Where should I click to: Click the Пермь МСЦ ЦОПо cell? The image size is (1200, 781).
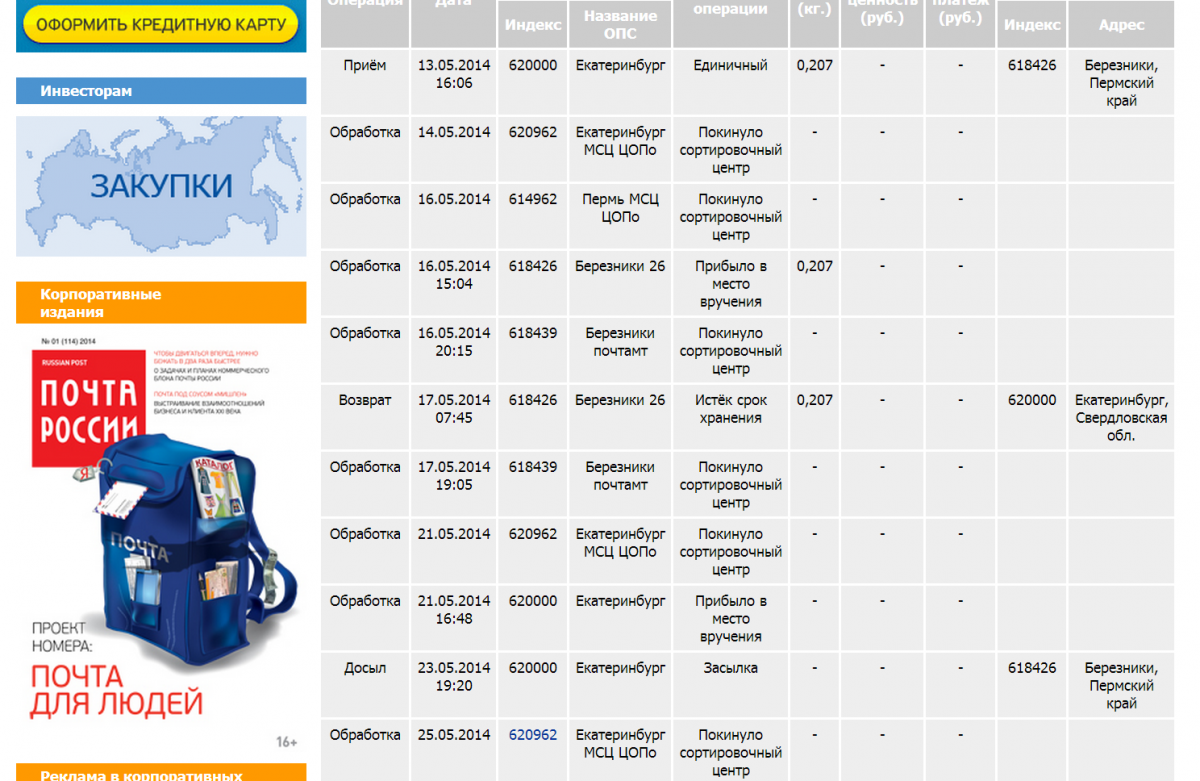pos(620,208)
